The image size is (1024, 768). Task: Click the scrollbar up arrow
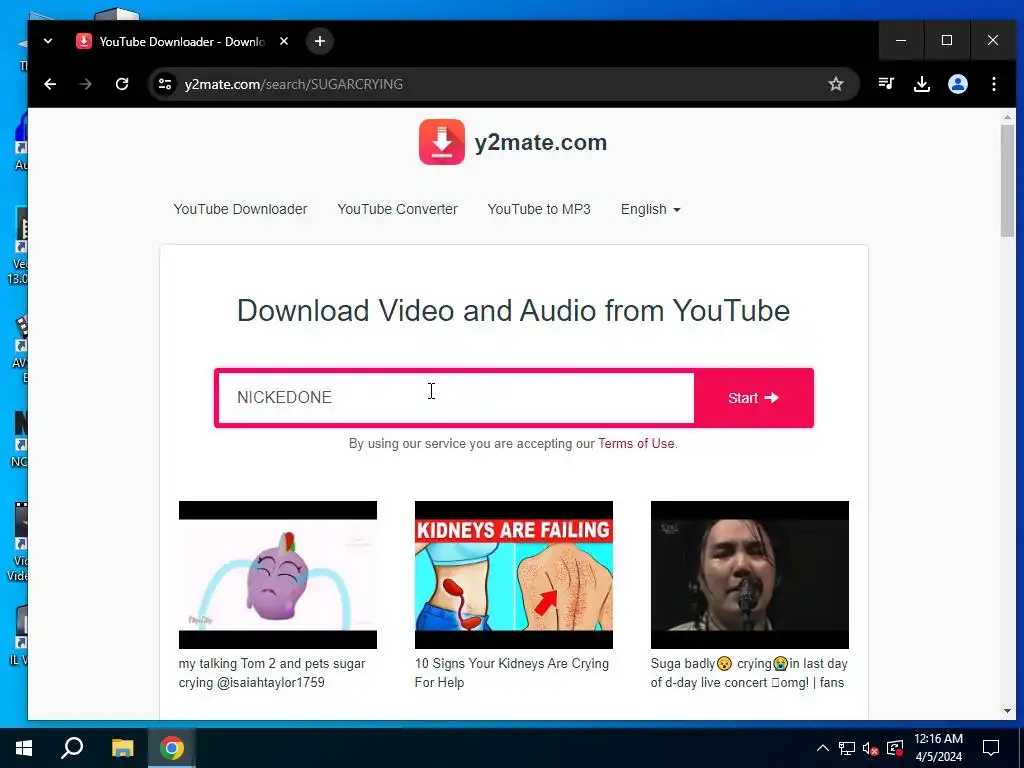pos(1007,117)
